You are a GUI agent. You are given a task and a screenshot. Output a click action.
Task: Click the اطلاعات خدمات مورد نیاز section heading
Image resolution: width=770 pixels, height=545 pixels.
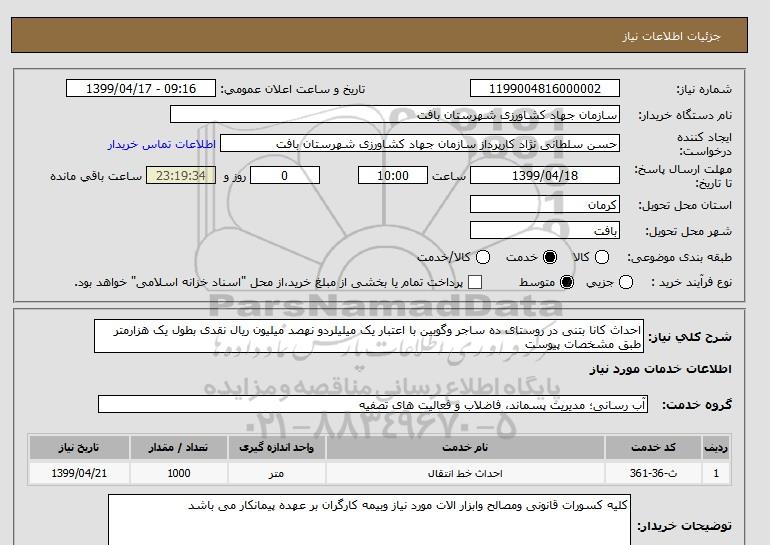(x=660, y=369)
